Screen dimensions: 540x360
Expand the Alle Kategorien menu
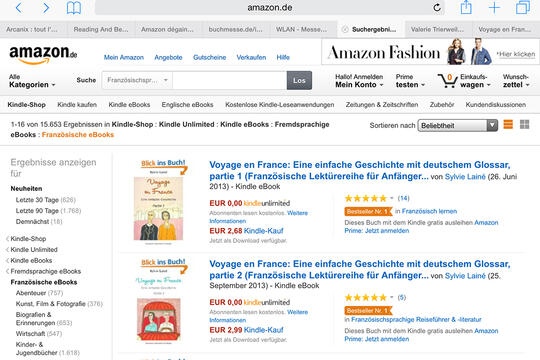(32, 81)
